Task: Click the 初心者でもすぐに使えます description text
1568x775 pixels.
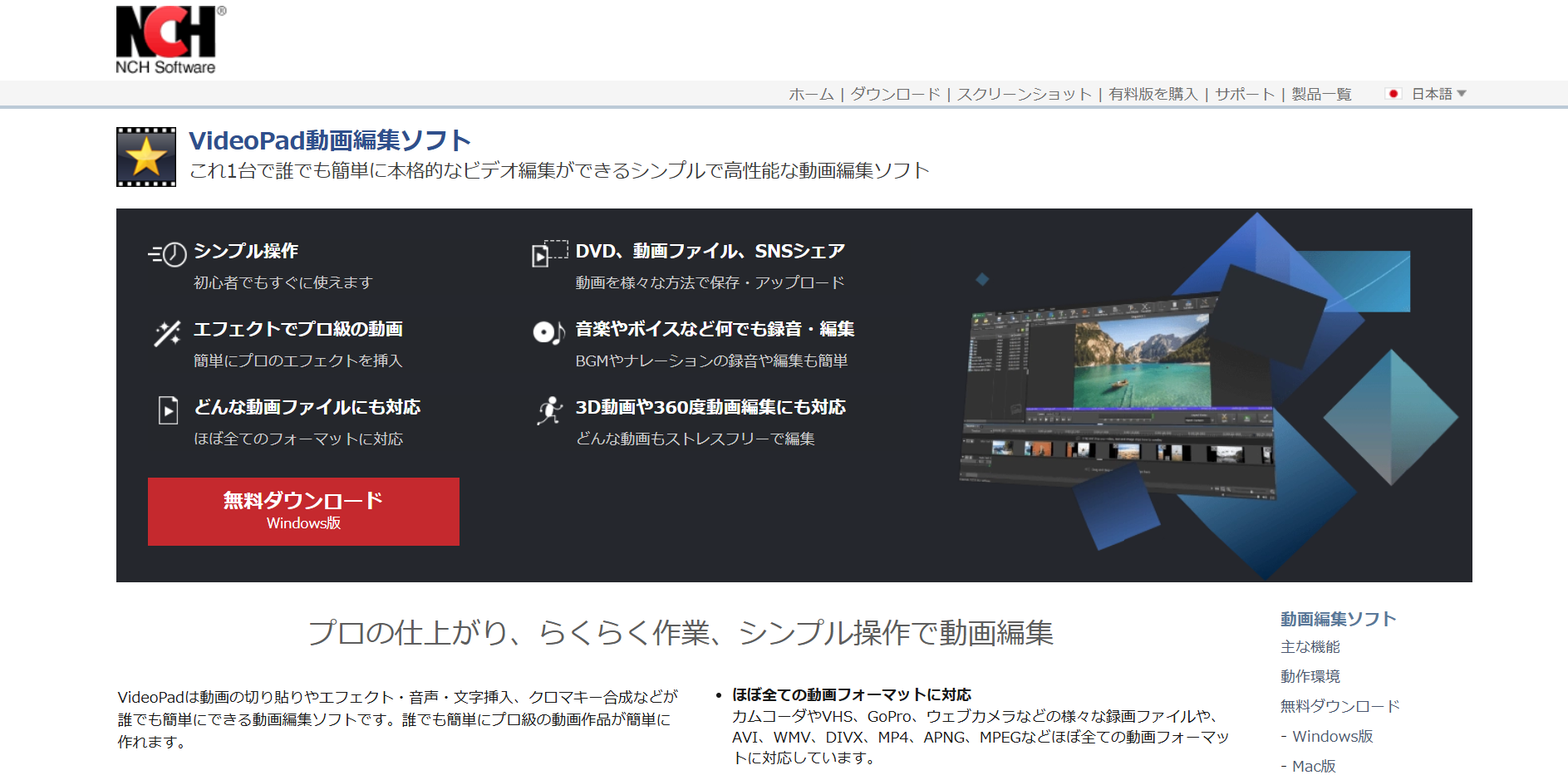Action: pos(283,283)
